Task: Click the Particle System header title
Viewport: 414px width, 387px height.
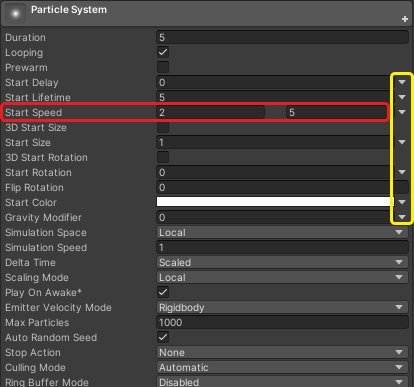Action: click(x=69, y=10)
